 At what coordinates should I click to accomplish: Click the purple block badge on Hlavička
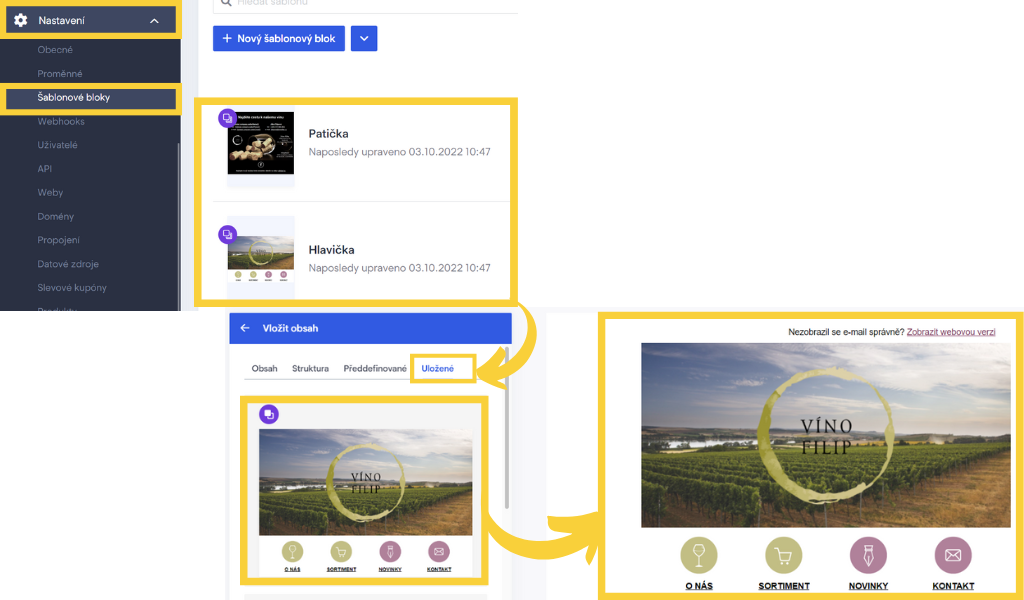227,234
